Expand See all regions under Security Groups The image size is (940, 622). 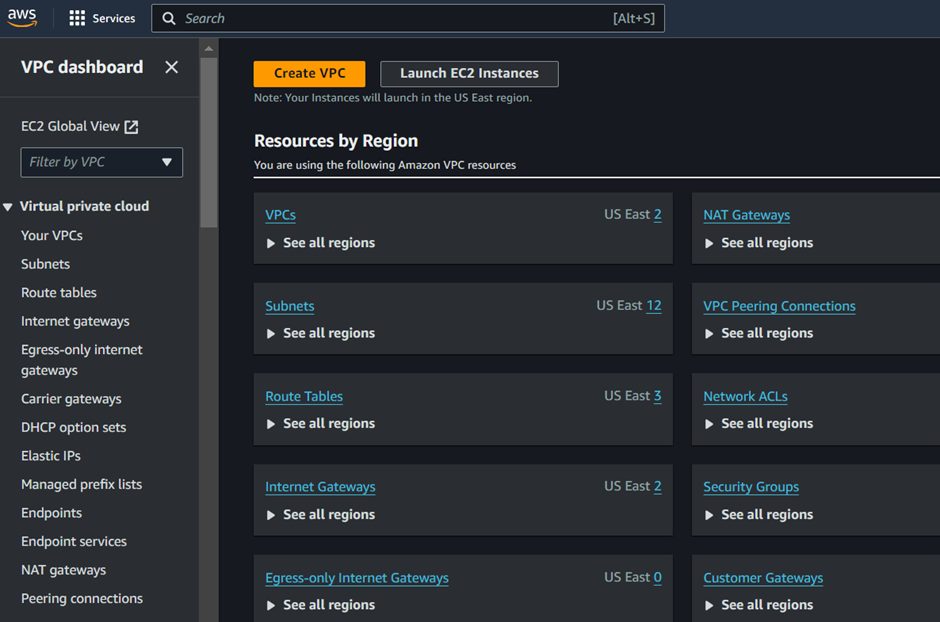tap(760, 515)
